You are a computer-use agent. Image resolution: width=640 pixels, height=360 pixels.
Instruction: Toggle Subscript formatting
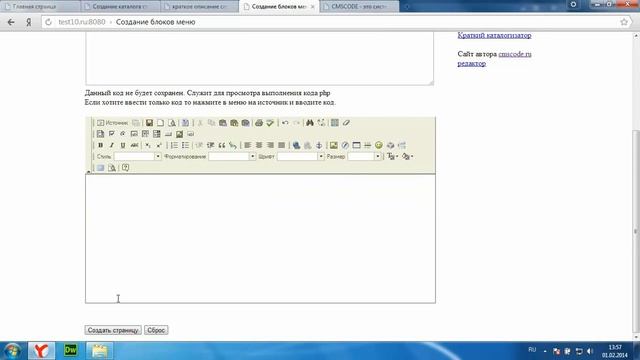148,145
